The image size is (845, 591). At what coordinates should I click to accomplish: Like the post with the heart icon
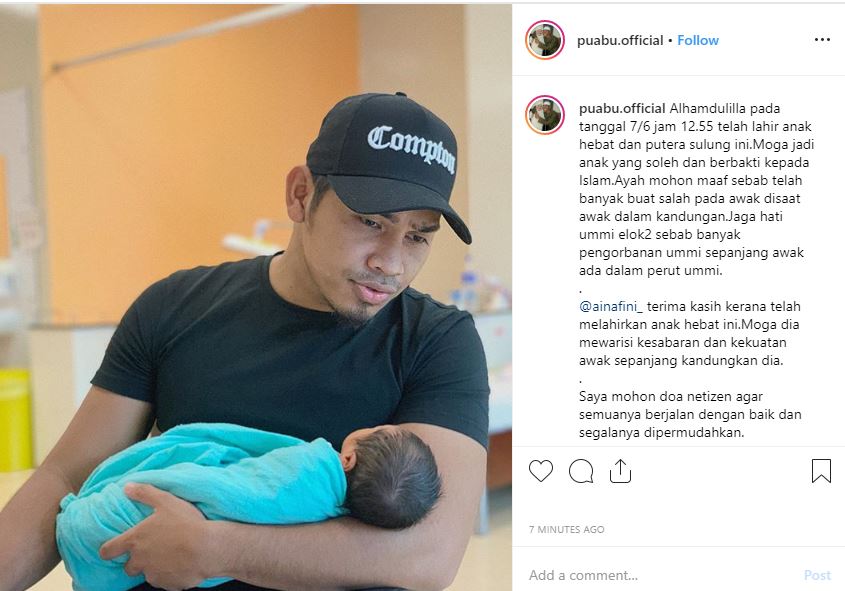point(541,471)
